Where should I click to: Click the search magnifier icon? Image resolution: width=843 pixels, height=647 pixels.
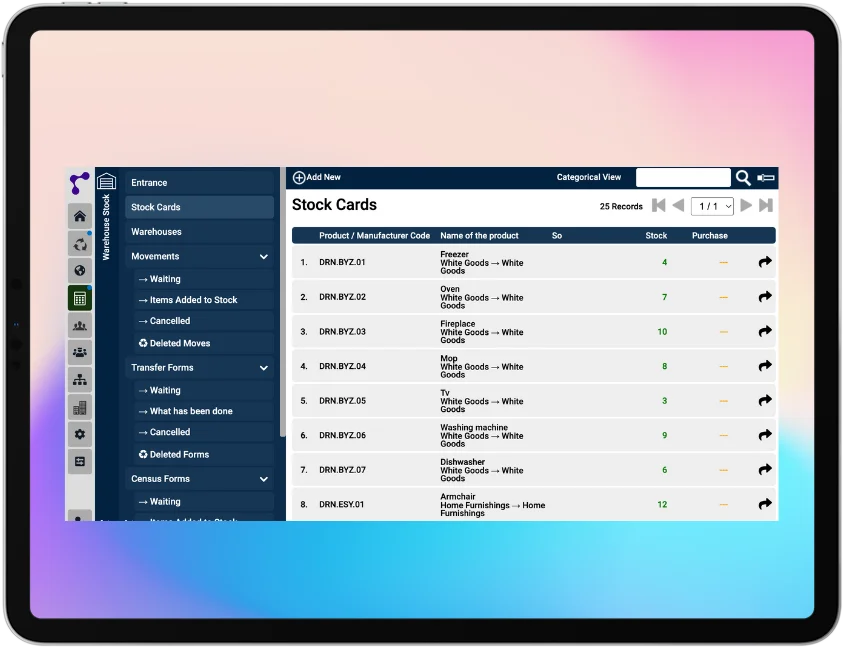[743, 178]
